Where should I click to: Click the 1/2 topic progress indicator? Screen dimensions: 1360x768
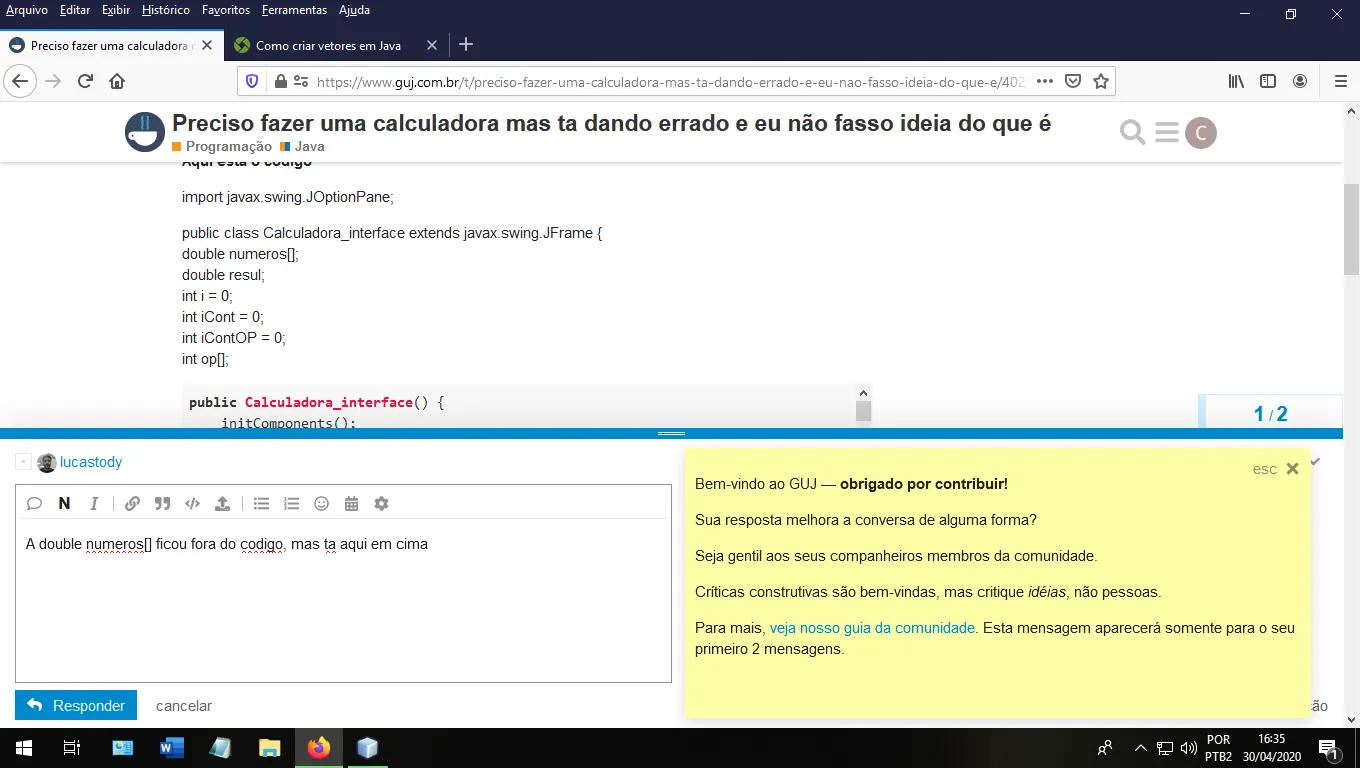point(1270,414)
